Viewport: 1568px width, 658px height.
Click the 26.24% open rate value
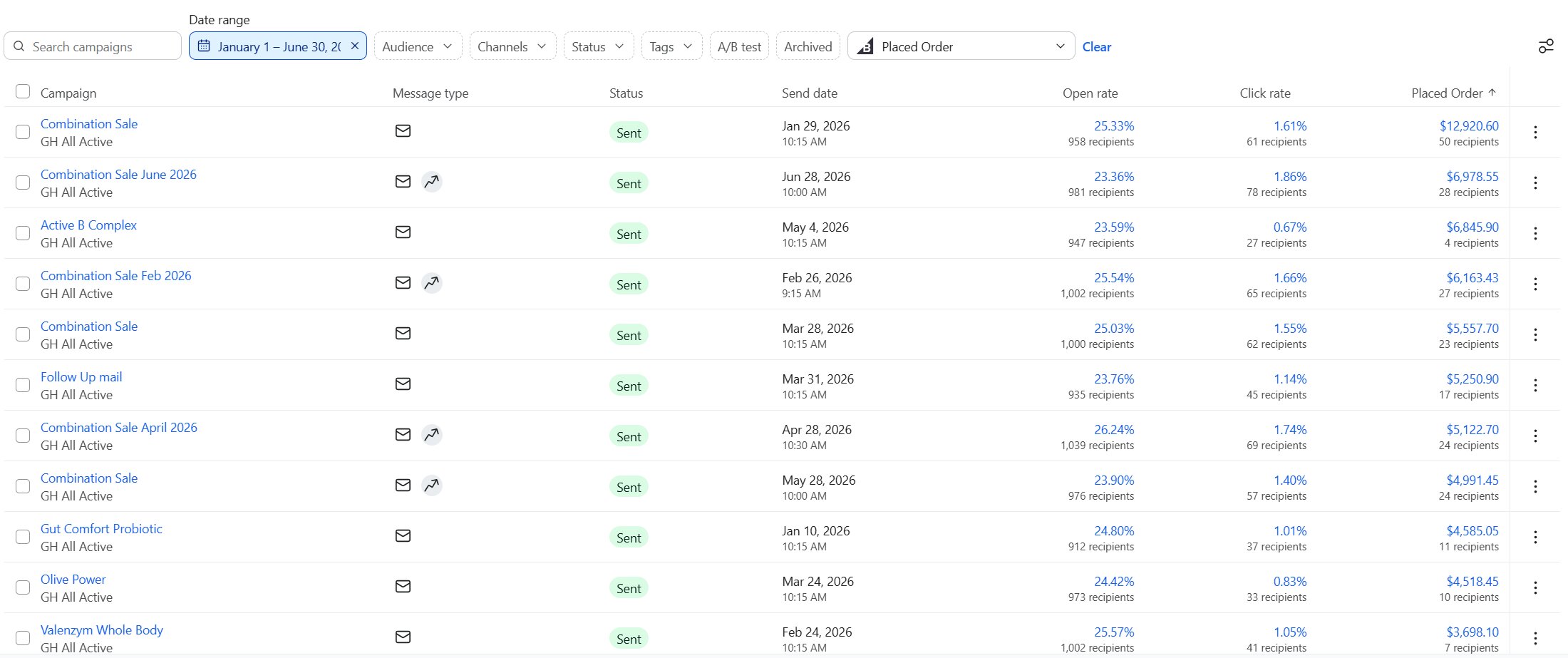pos(1114,430)
